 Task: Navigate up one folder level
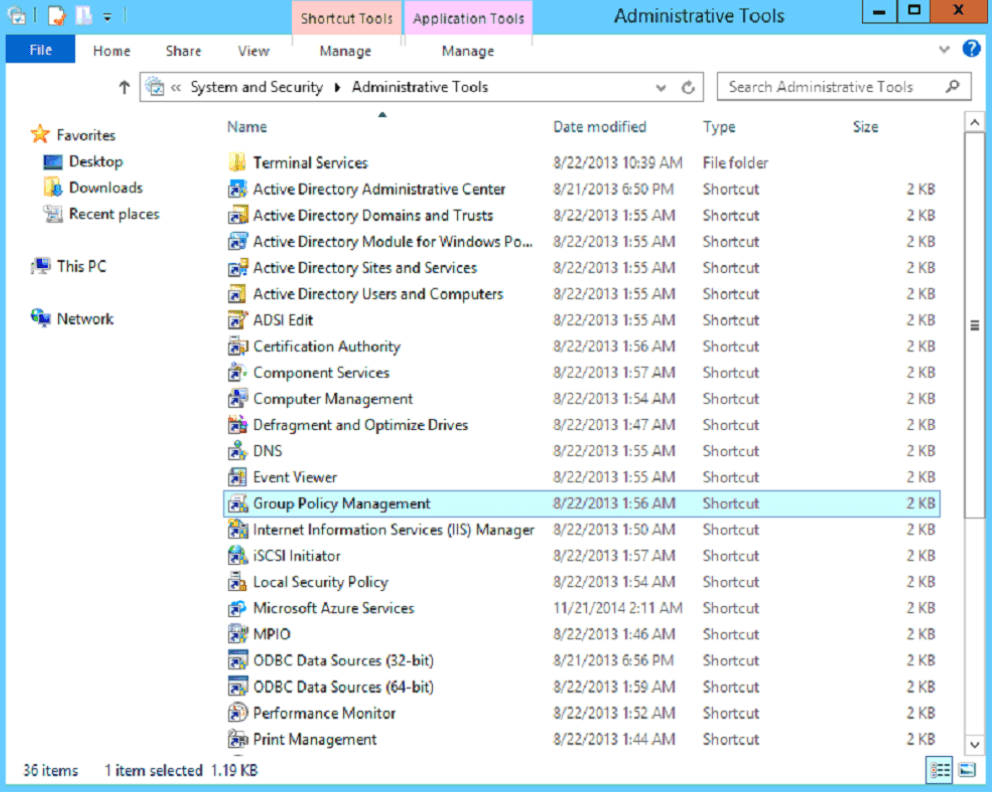point(124,88)
